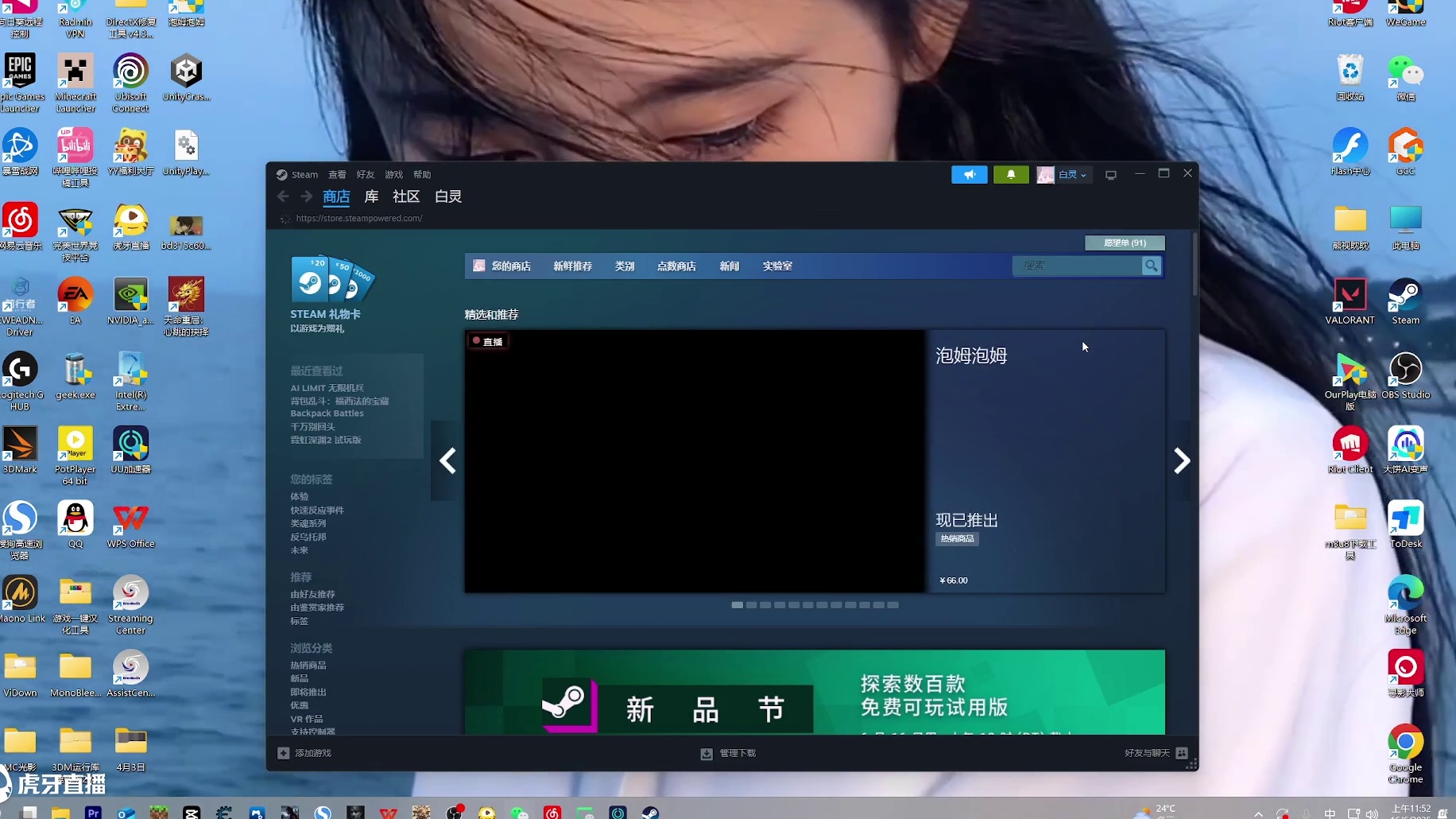The image size is (1456, 819).
Task: Open Backpack Battles from recently viewed
Action: (327, 413)
